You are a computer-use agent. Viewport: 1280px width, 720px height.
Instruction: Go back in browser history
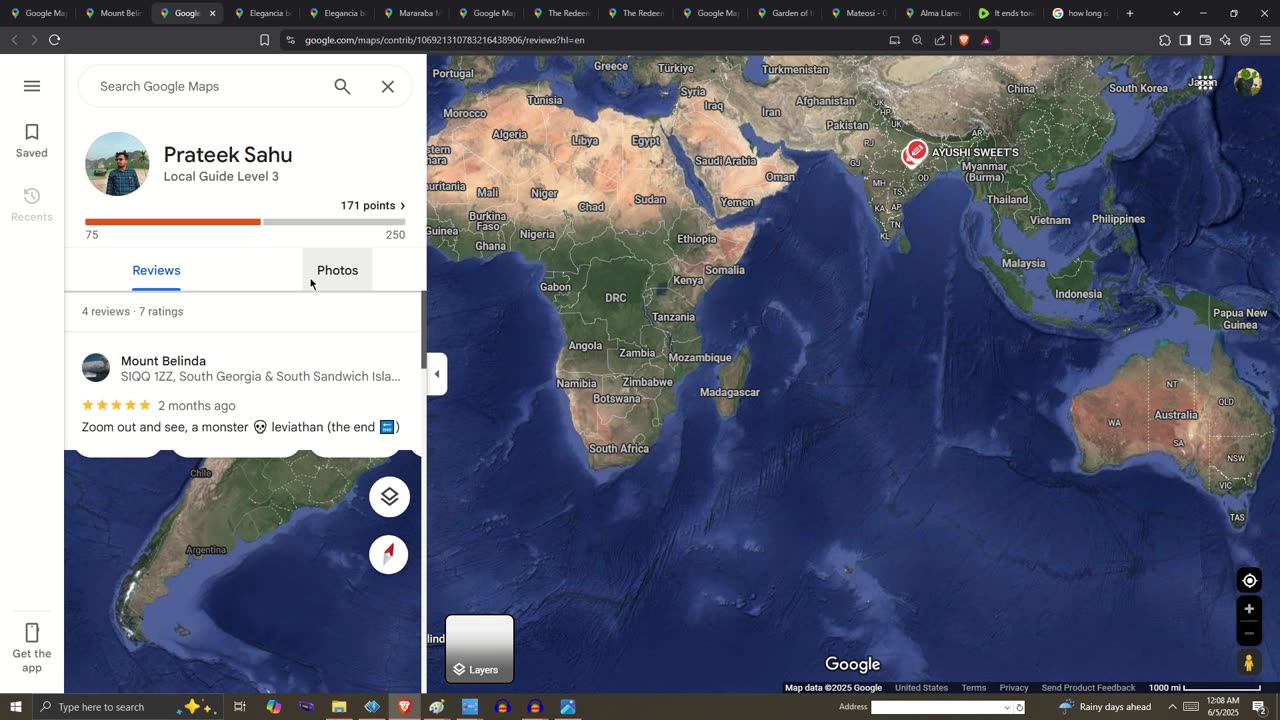(x=14, y=40)
